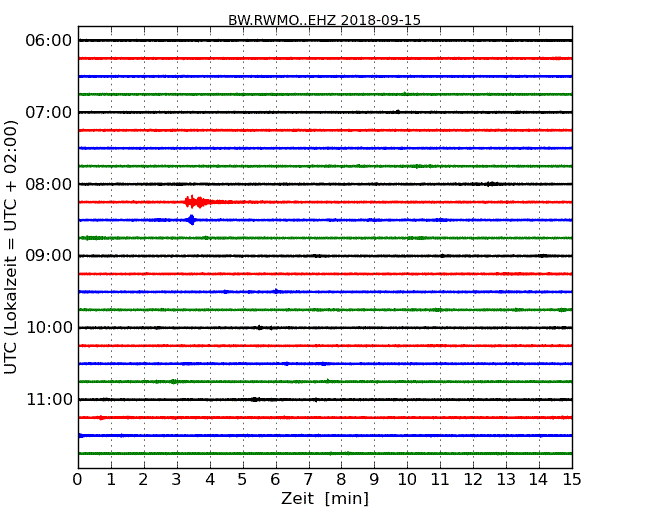Select the 07:00 time tick label

[x=49, y=112]
